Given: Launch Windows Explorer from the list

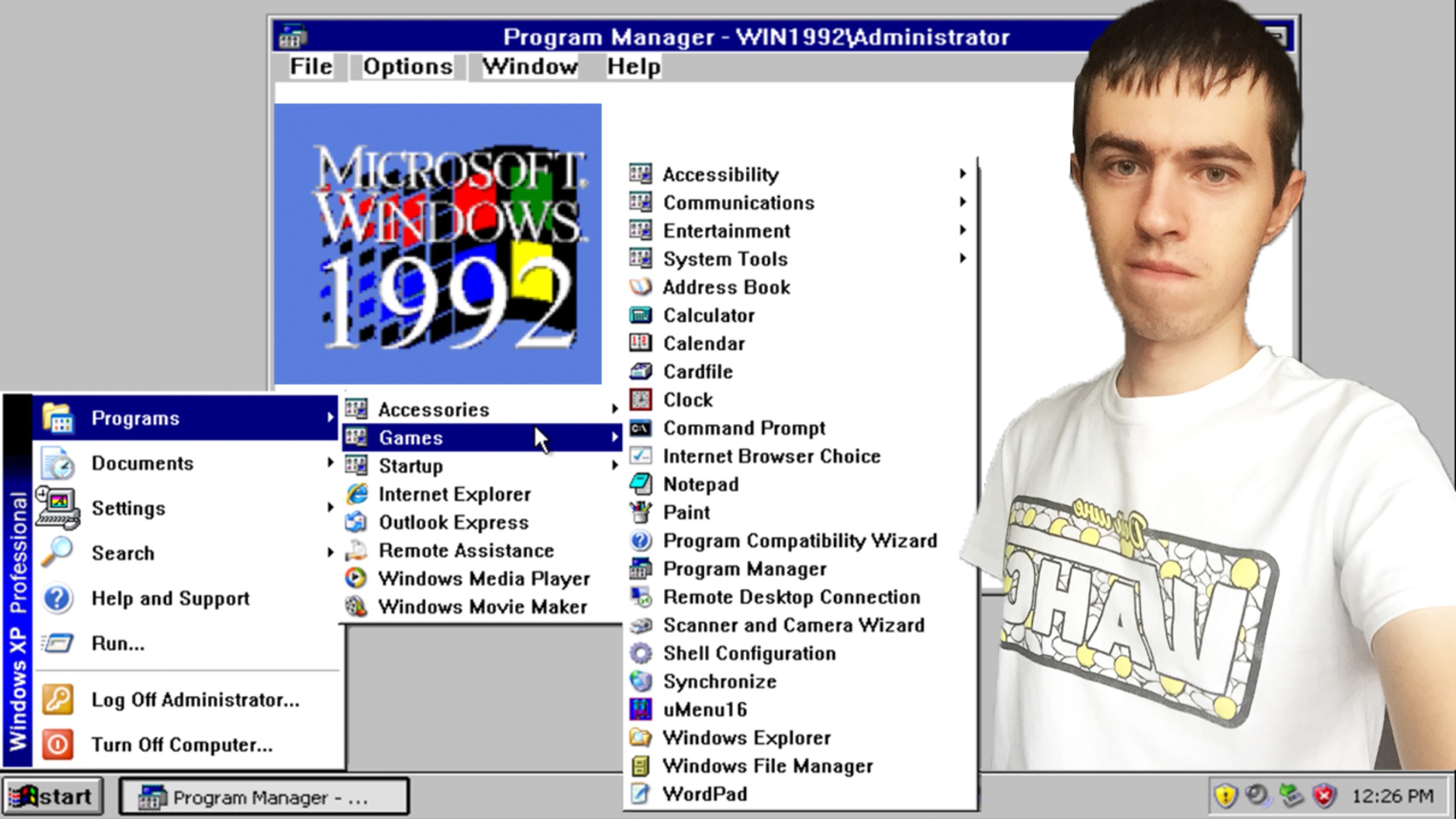Looking at the screenshot, I should coord(747,738).
